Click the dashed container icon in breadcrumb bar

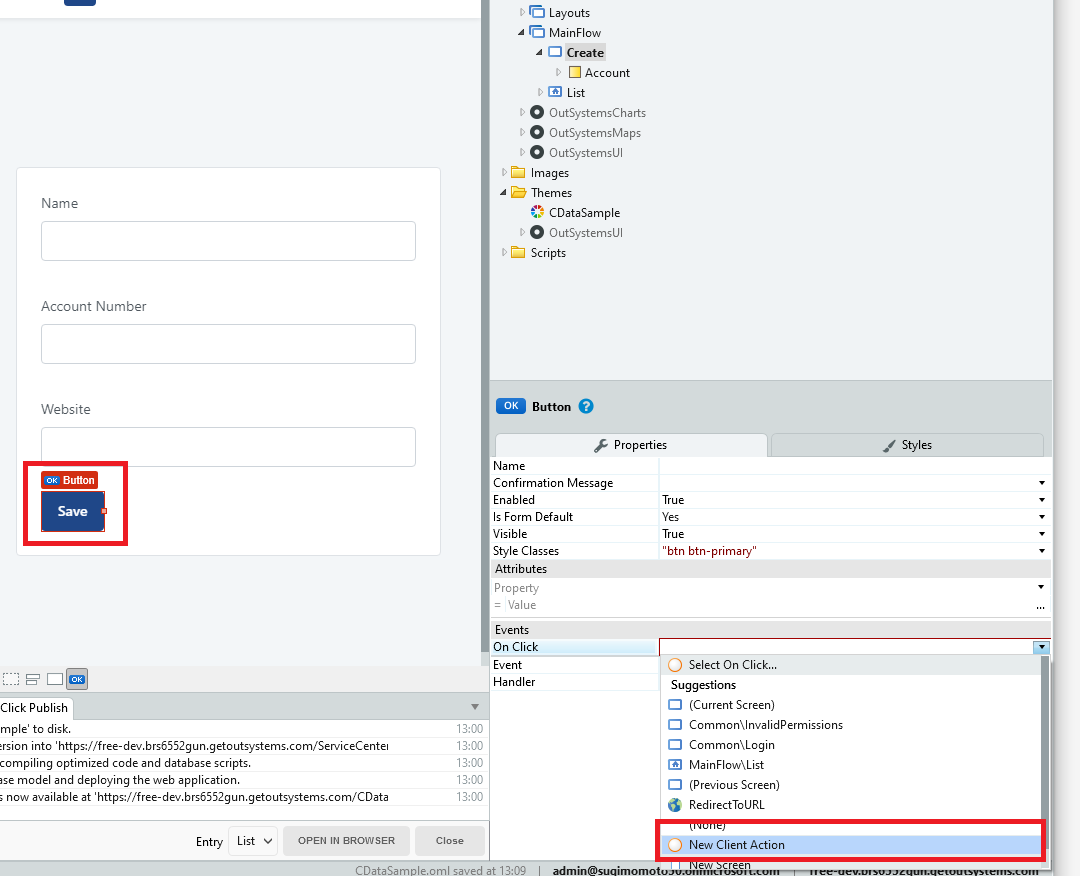pyautogui.click(x=11, y=679)
